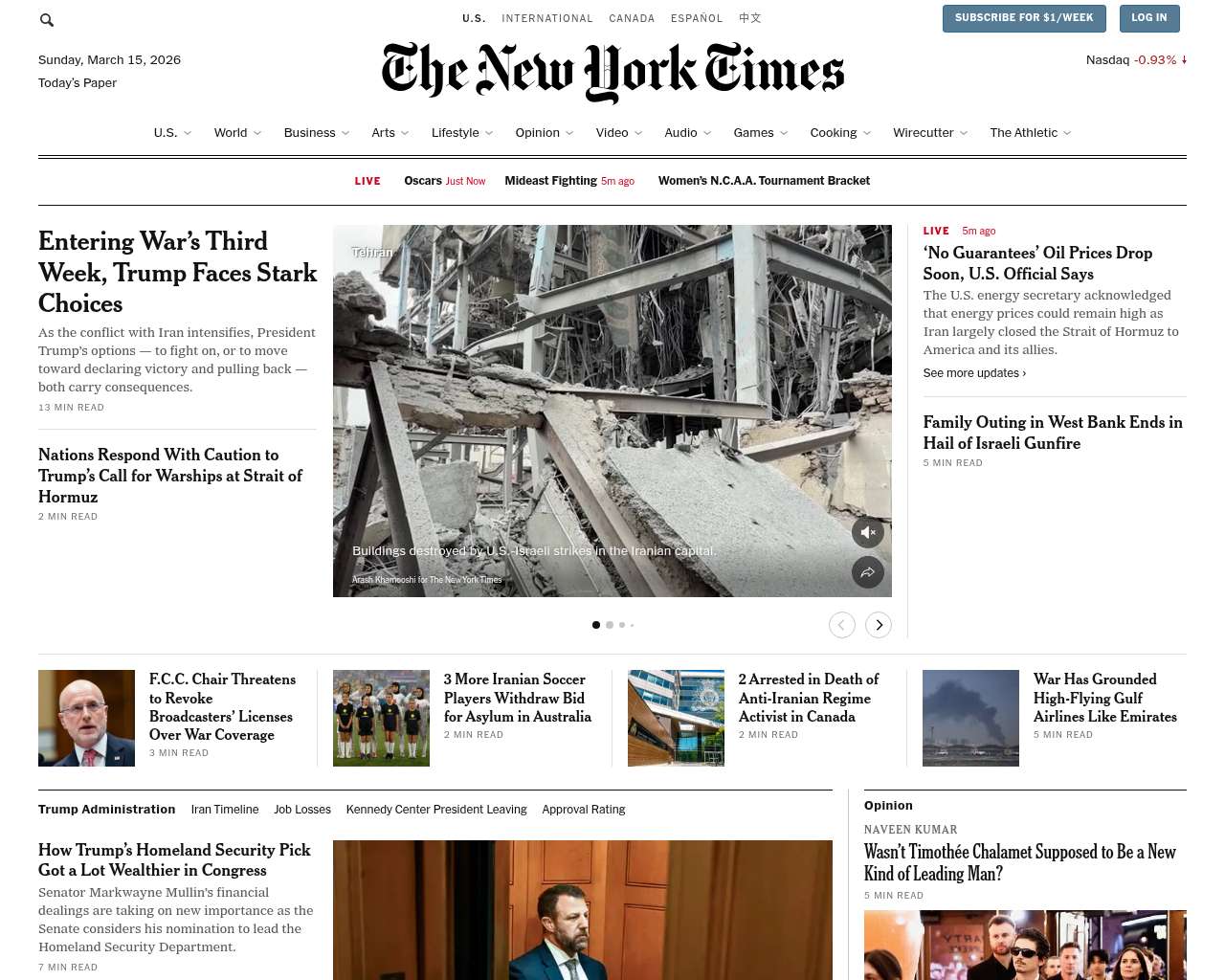Click the Log In button
This screenshot has height=980, width=1225.
[1148, 18]
